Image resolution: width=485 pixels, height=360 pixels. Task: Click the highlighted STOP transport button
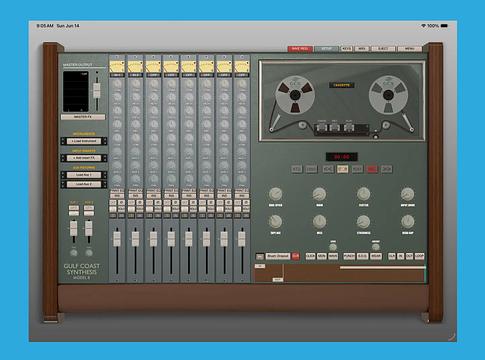click(342, 169)
